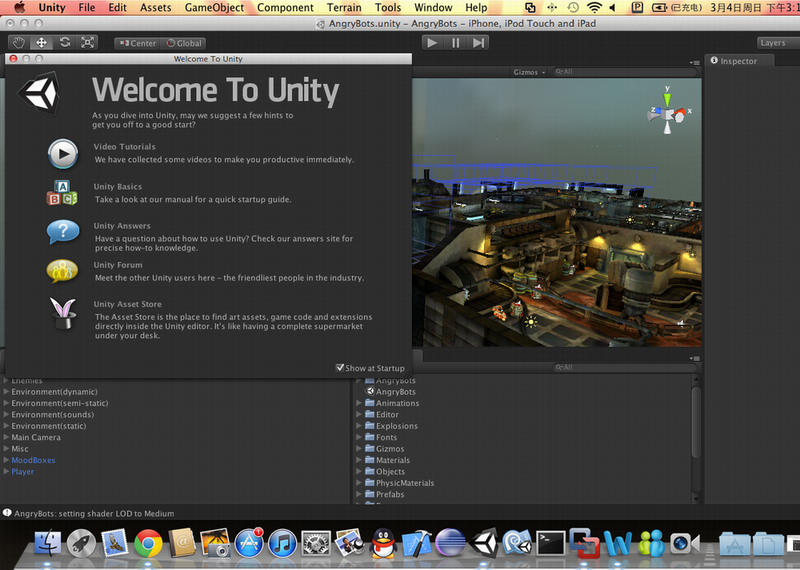Click the Unity Asset Store heading link
800x570 pixels.
tap(128, 304)
